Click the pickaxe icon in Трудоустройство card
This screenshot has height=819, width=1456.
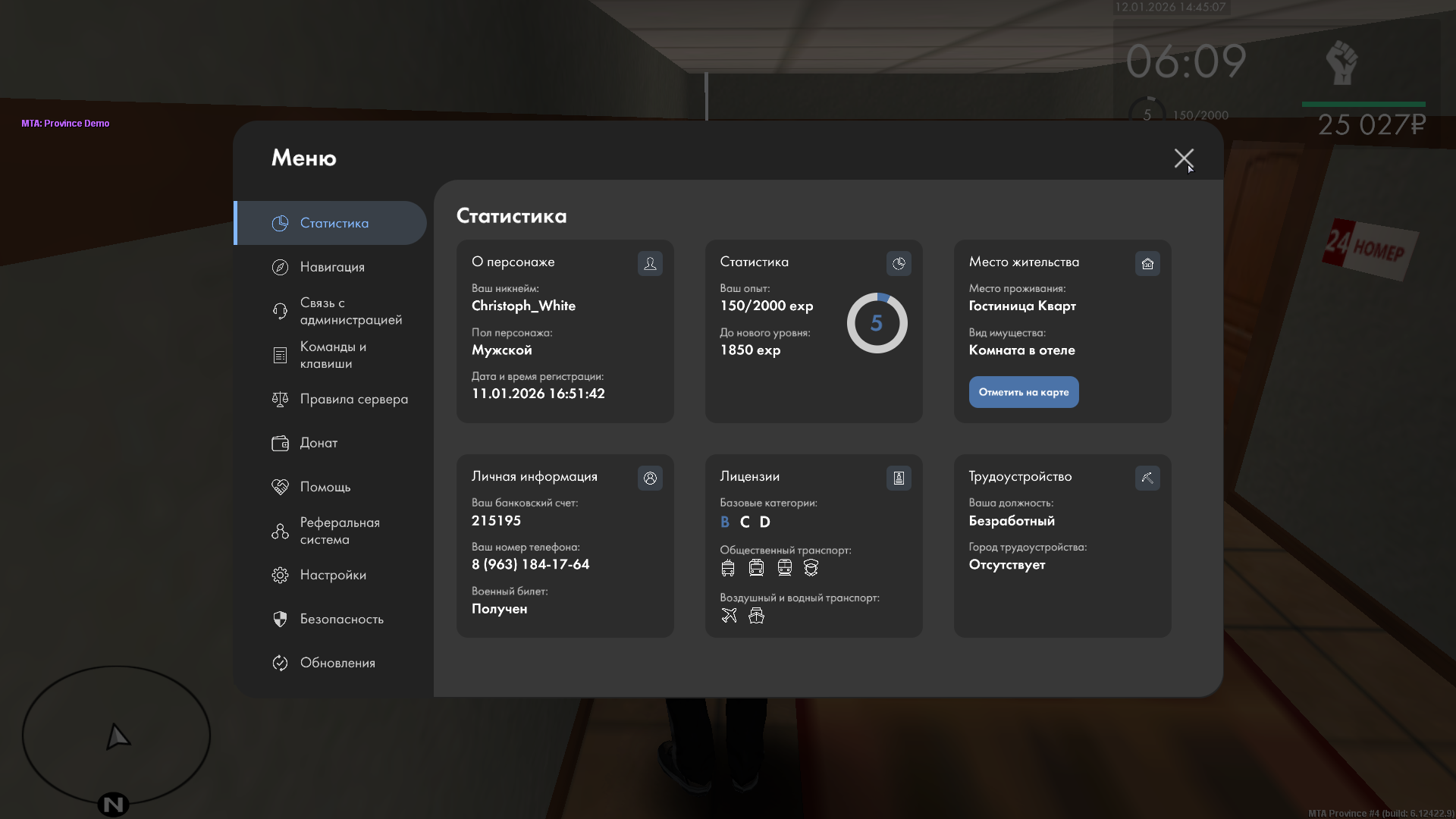click(1147, 478)
